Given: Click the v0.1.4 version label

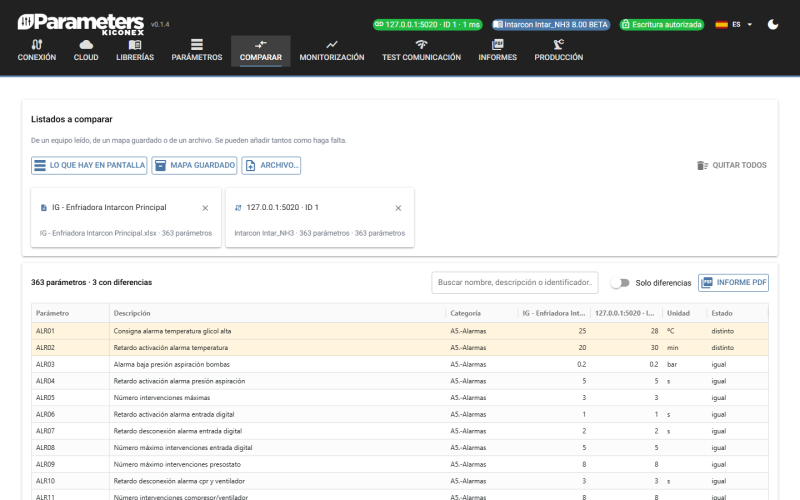Looking at the screenshot, I should pos(160,24).
